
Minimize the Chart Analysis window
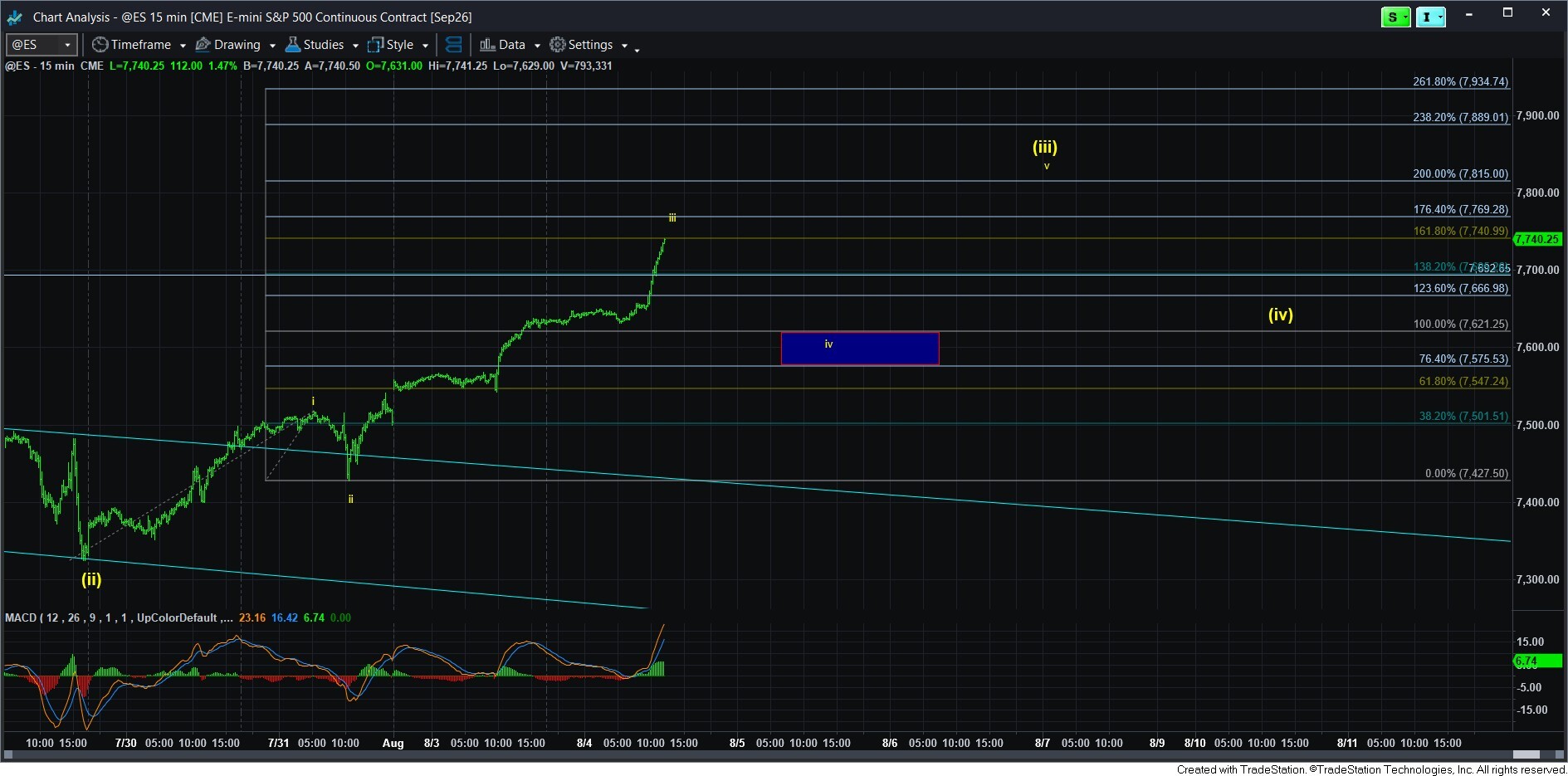1469,14
